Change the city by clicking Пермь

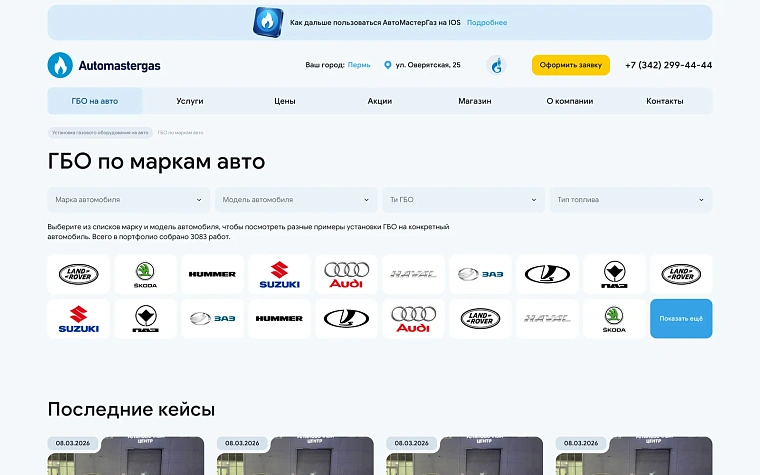pyautogui.click(x=359, y=65)
